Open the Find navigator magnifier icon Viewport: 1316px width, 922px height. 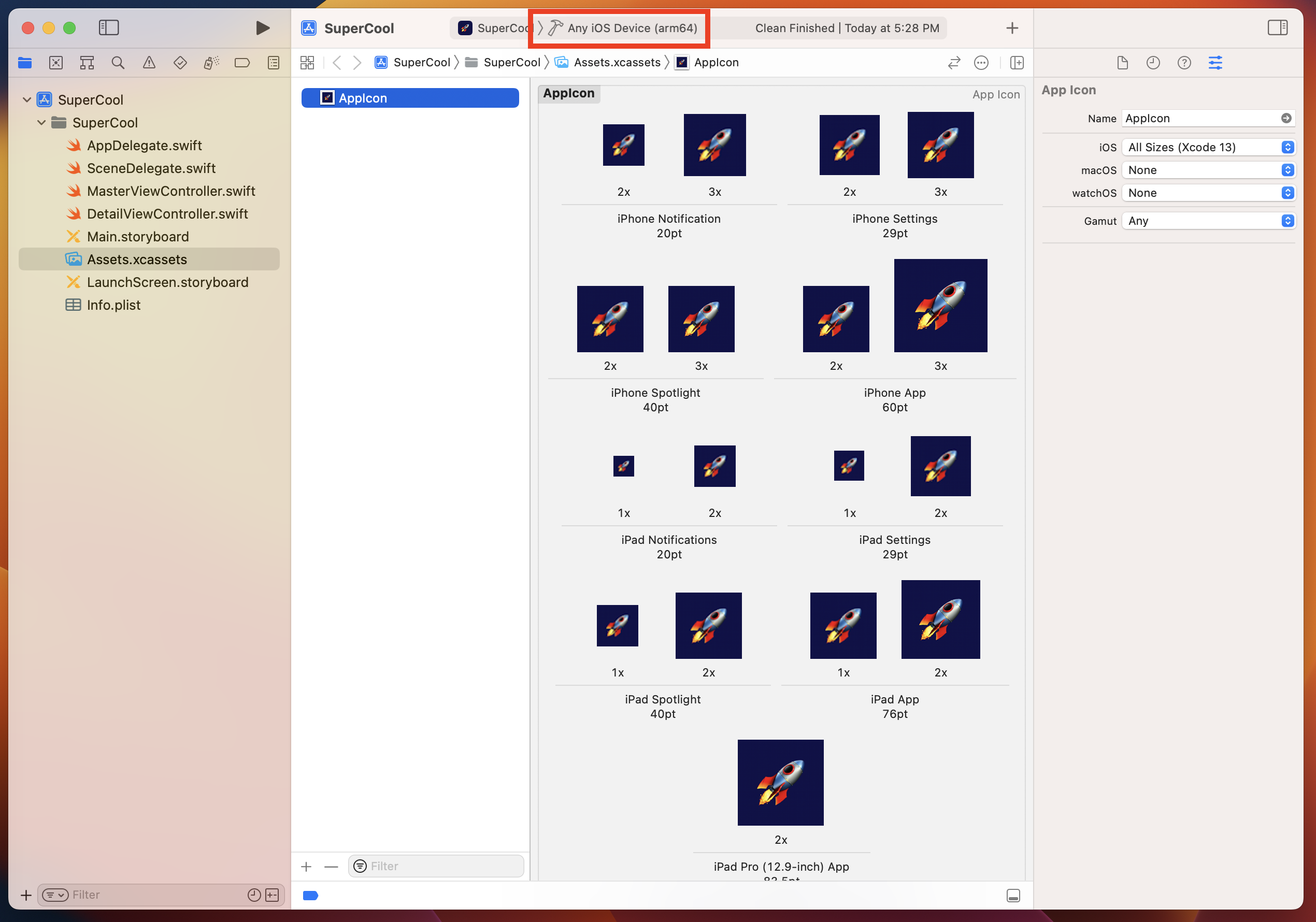coord(118,63)
